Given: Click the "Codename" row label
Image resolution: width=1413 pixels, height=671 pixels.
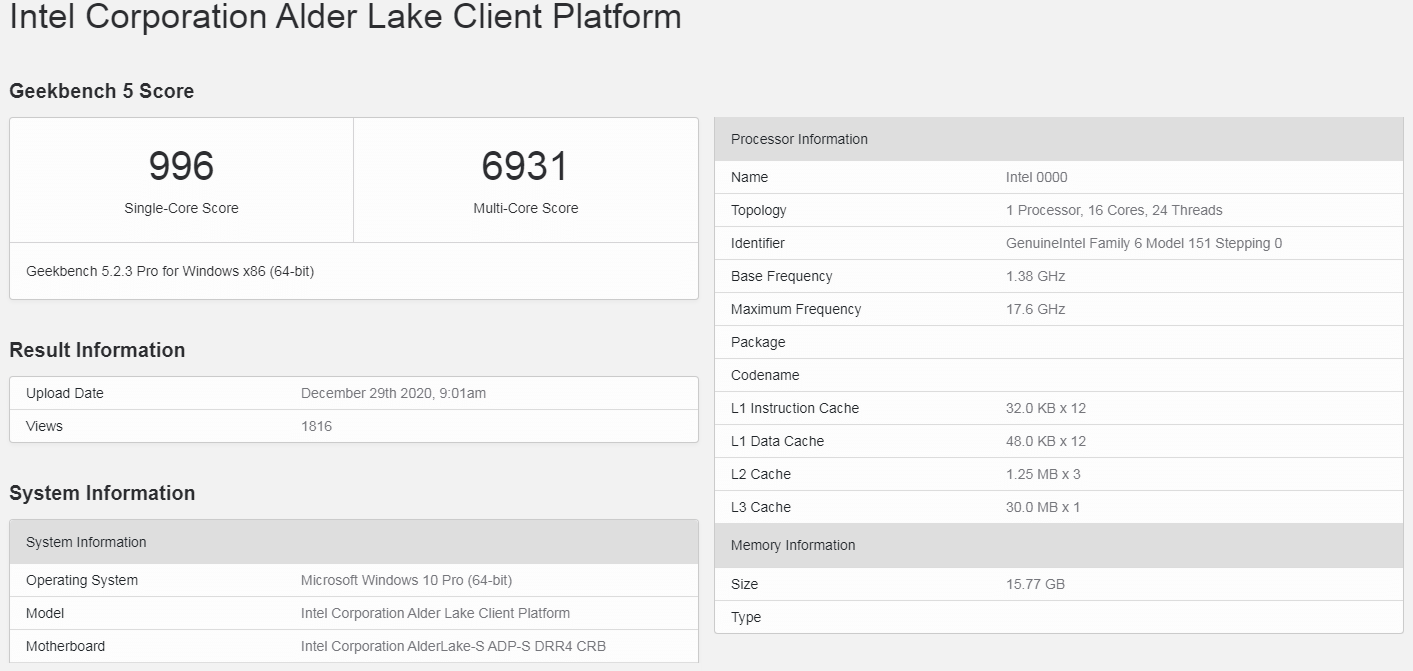Looking at the screenshot, I should (x=765, y=375).
